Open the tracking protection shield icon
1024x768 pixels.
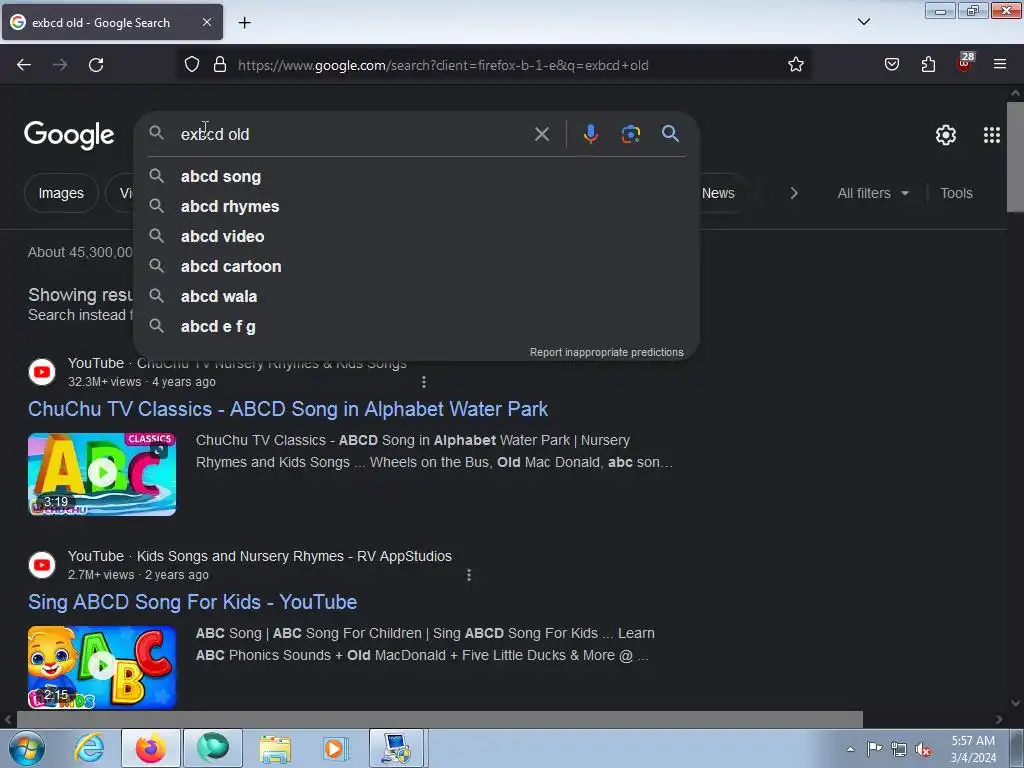click(191, 65)
